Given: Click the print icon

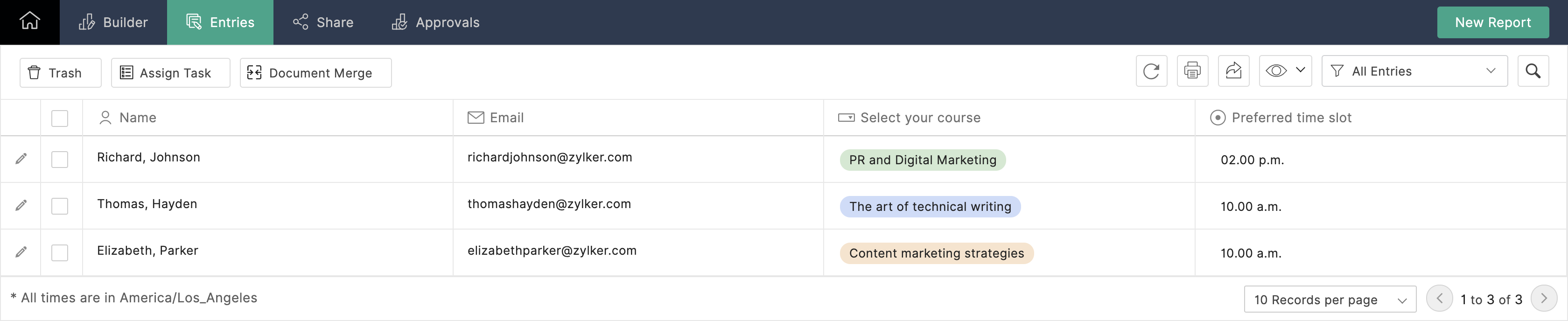Looking at the screenshot, I should click(x=1192, y=71).
